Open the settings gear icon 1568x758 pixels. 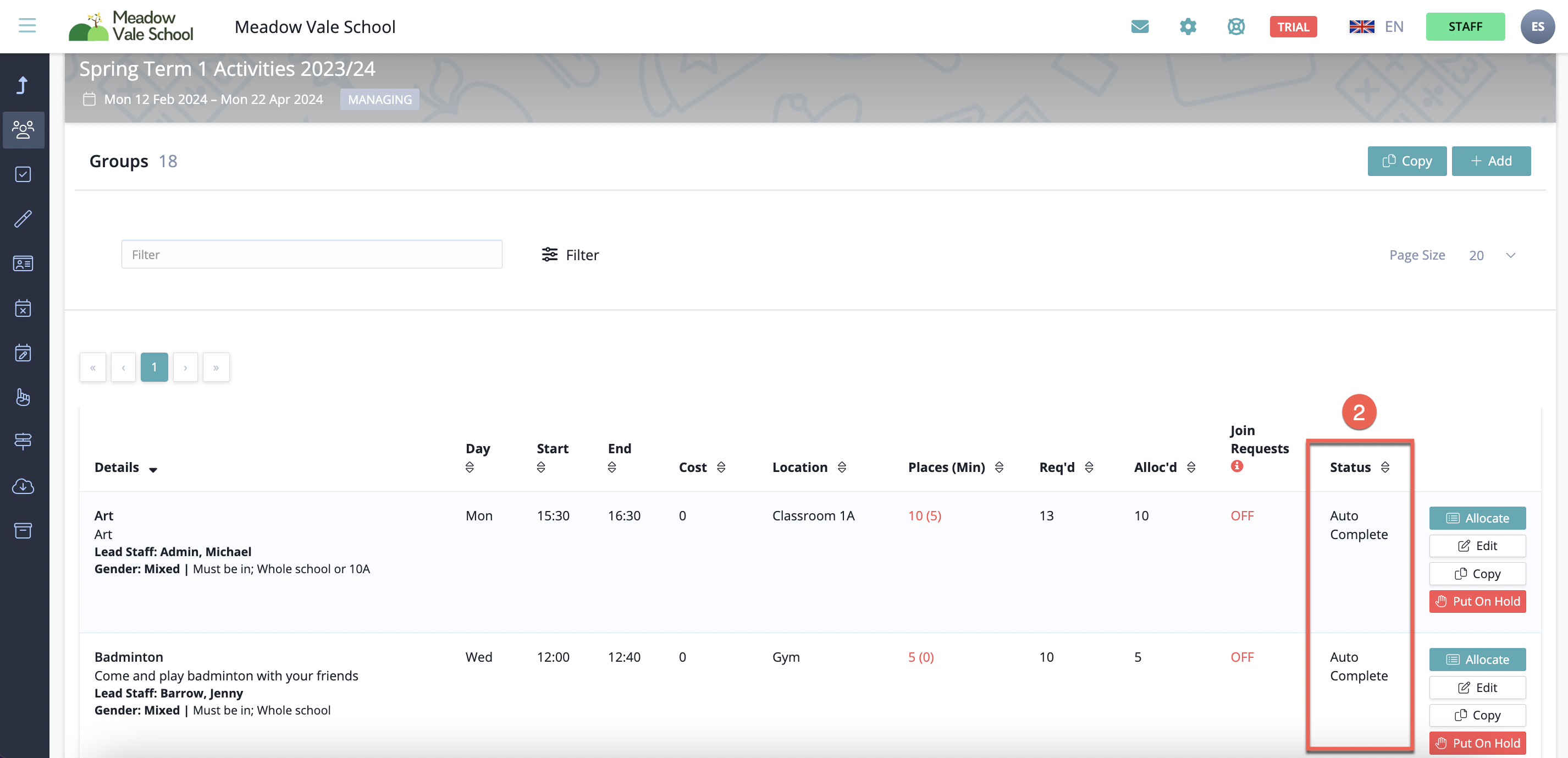coord(1188,26)
